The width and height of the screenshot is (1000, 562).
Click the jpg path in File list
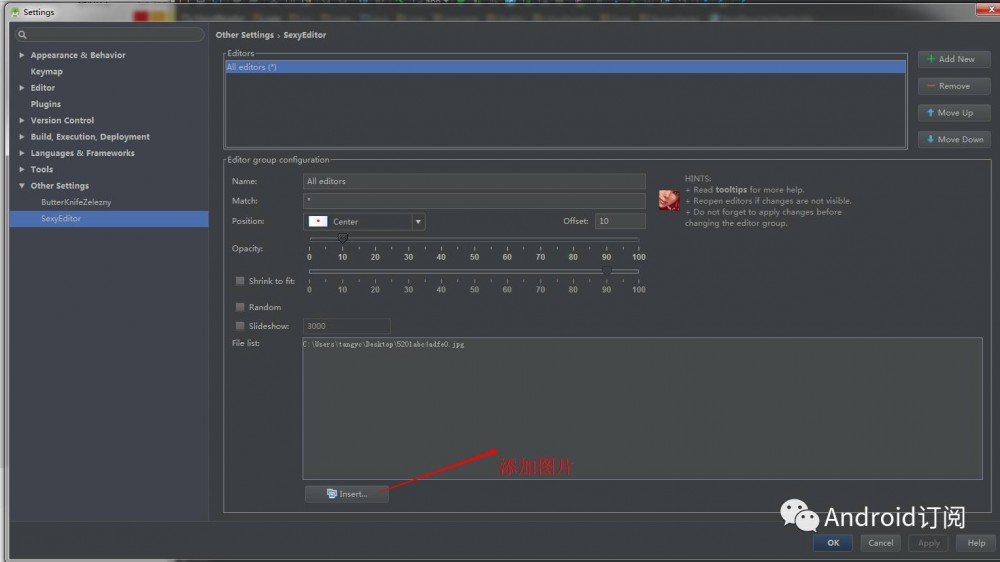[x=383, y=344]
